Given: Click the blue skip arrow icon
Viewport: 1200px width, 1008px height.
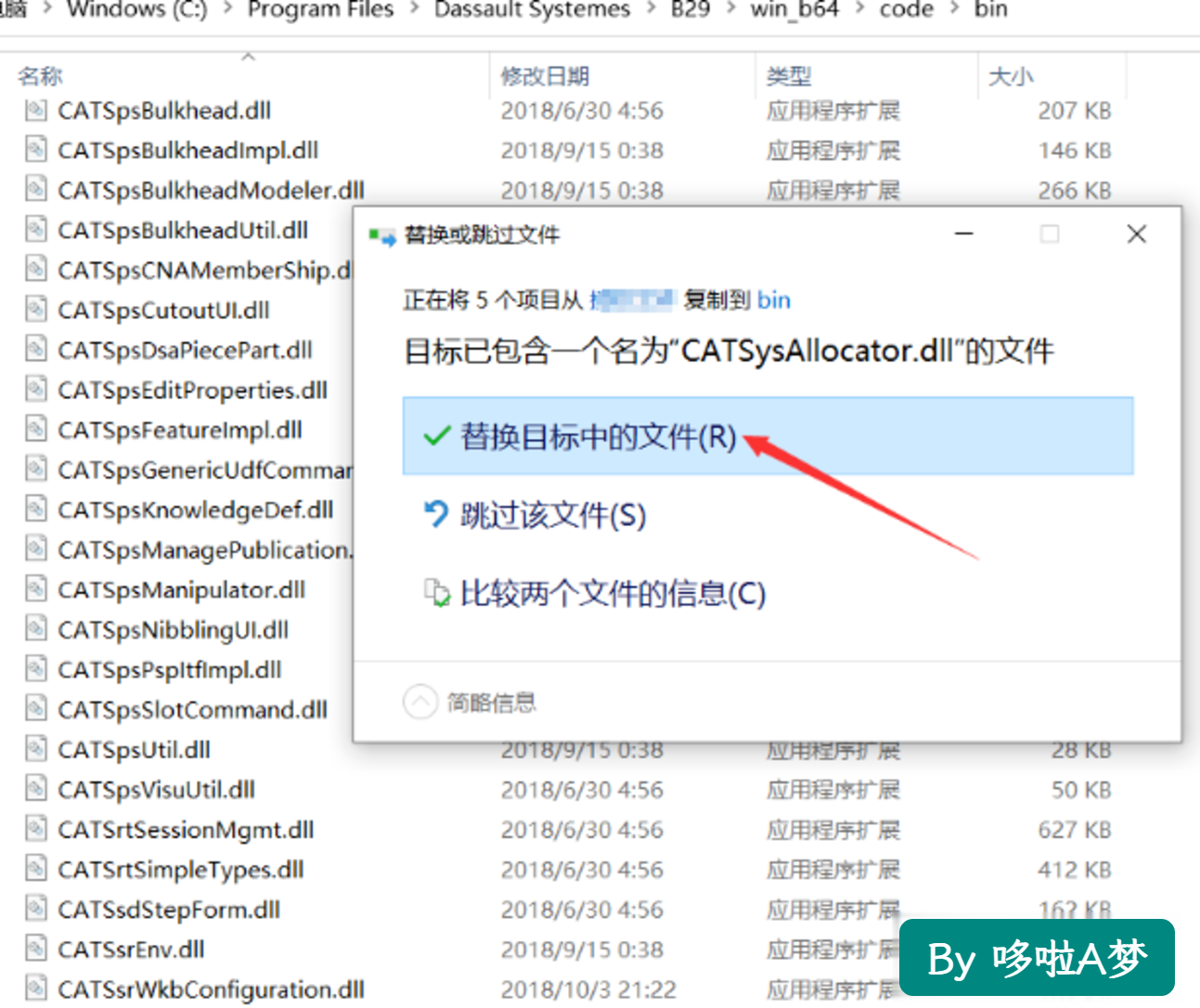Looking at the screenshot, I should 436,513.
